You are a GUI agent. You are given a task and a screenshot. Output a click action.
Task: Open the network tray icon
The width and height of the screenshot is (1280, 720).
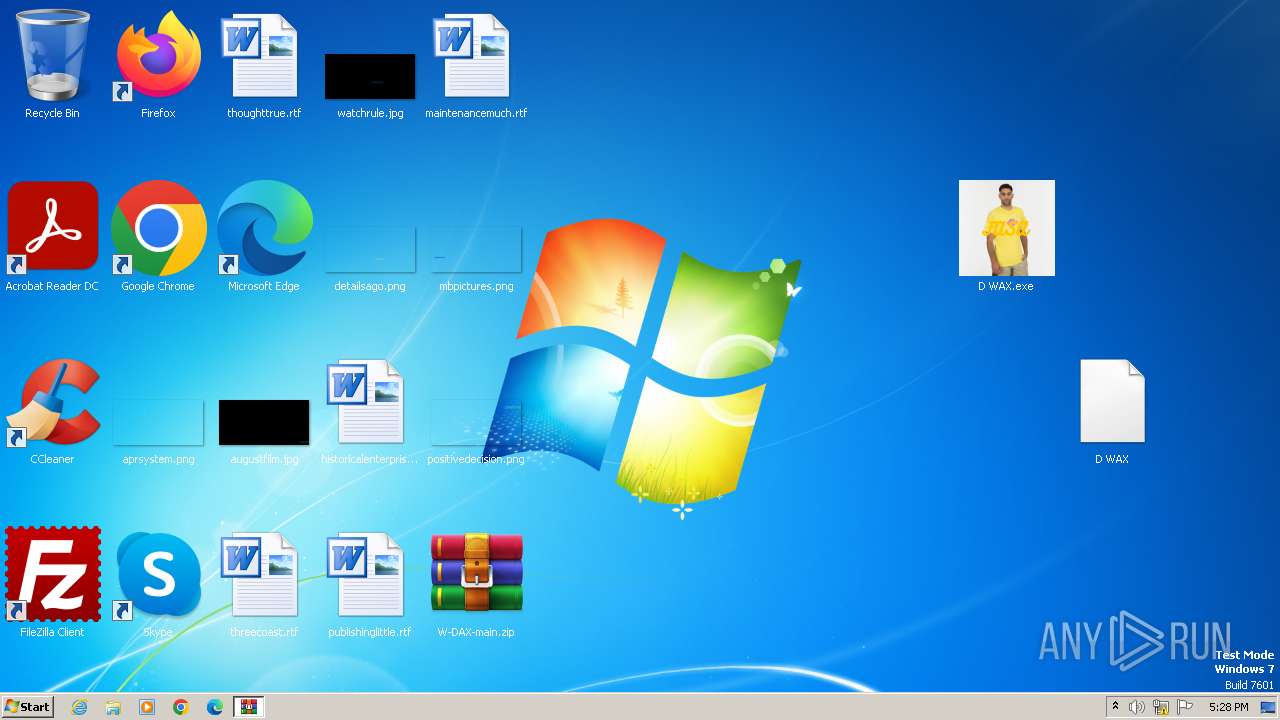[x=1161, y=707]
